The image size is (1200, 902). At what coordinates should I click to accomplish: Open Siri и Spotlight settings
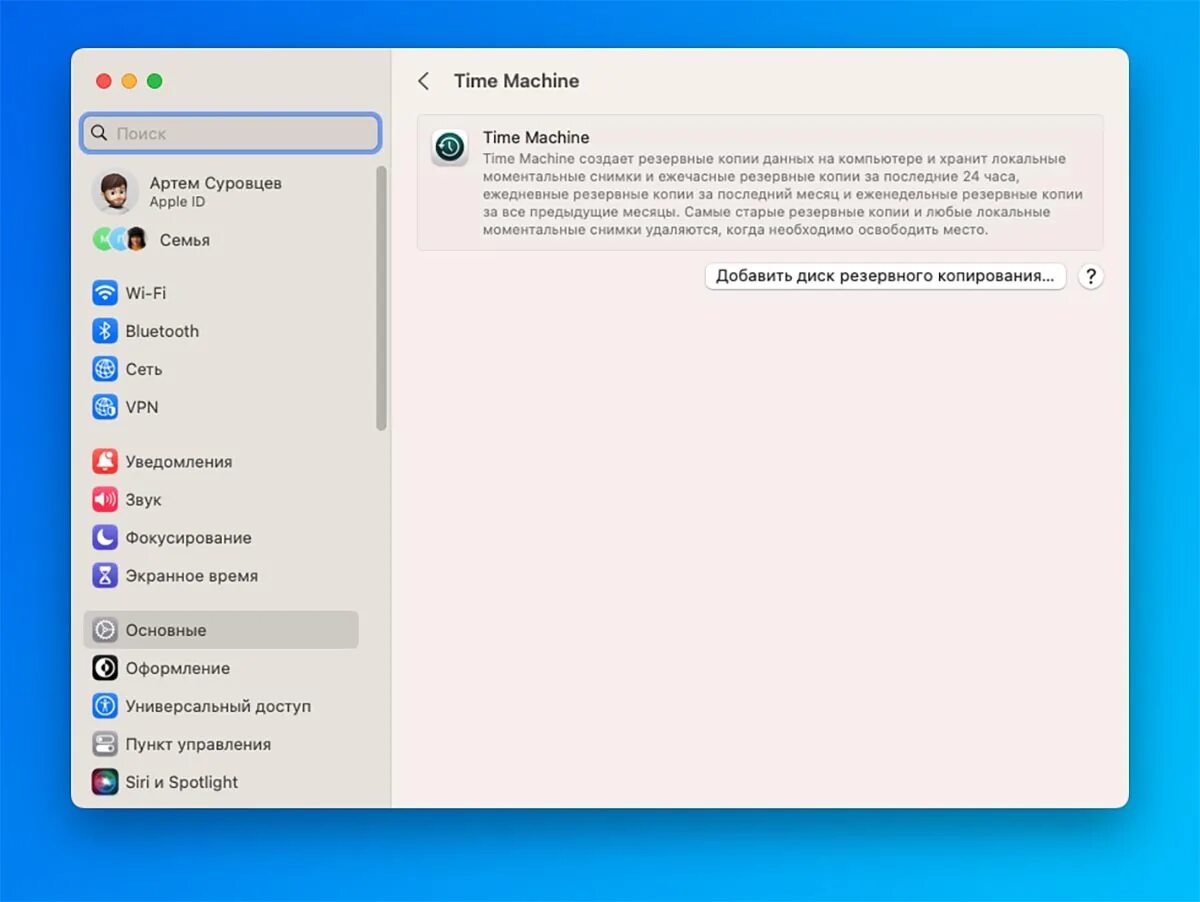221,782
